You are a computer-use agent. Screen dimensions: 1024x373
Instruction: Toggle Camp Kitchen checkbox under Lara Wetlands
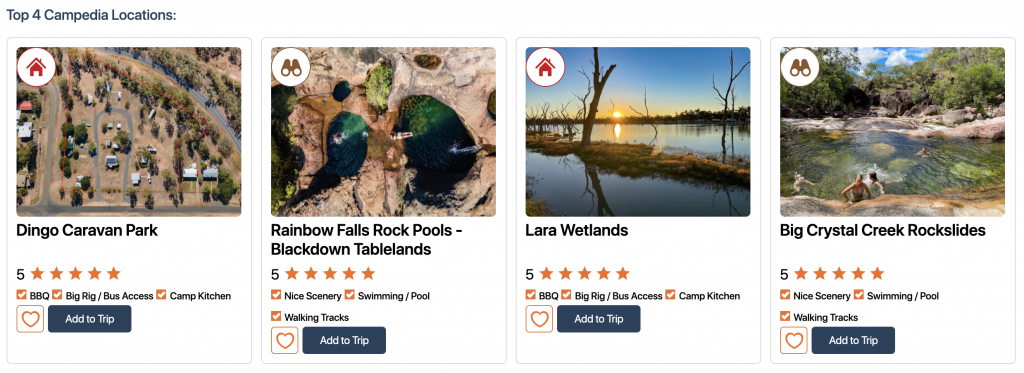[671, 295]
